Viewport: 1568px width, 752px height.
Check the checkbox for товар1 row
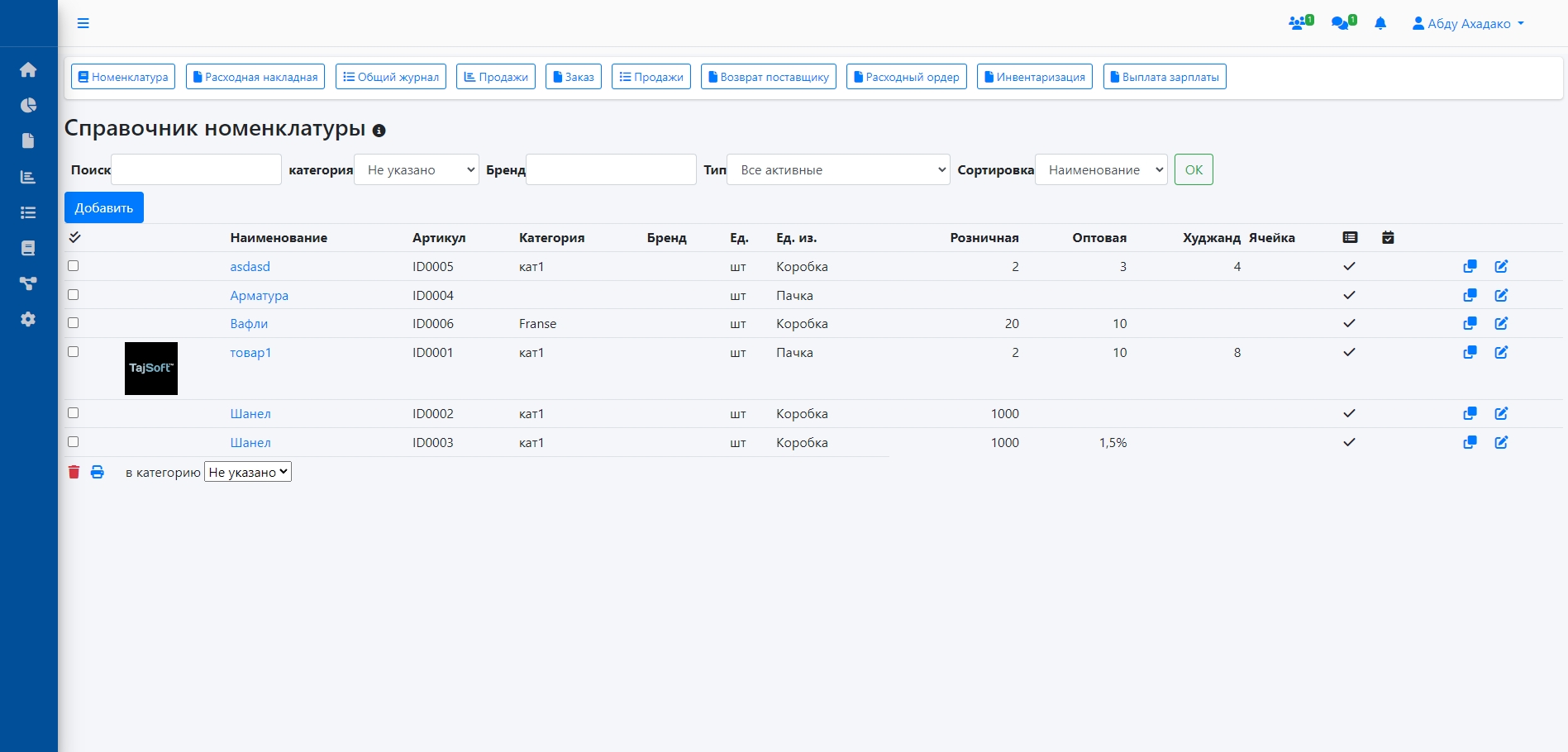pos(74,351)
